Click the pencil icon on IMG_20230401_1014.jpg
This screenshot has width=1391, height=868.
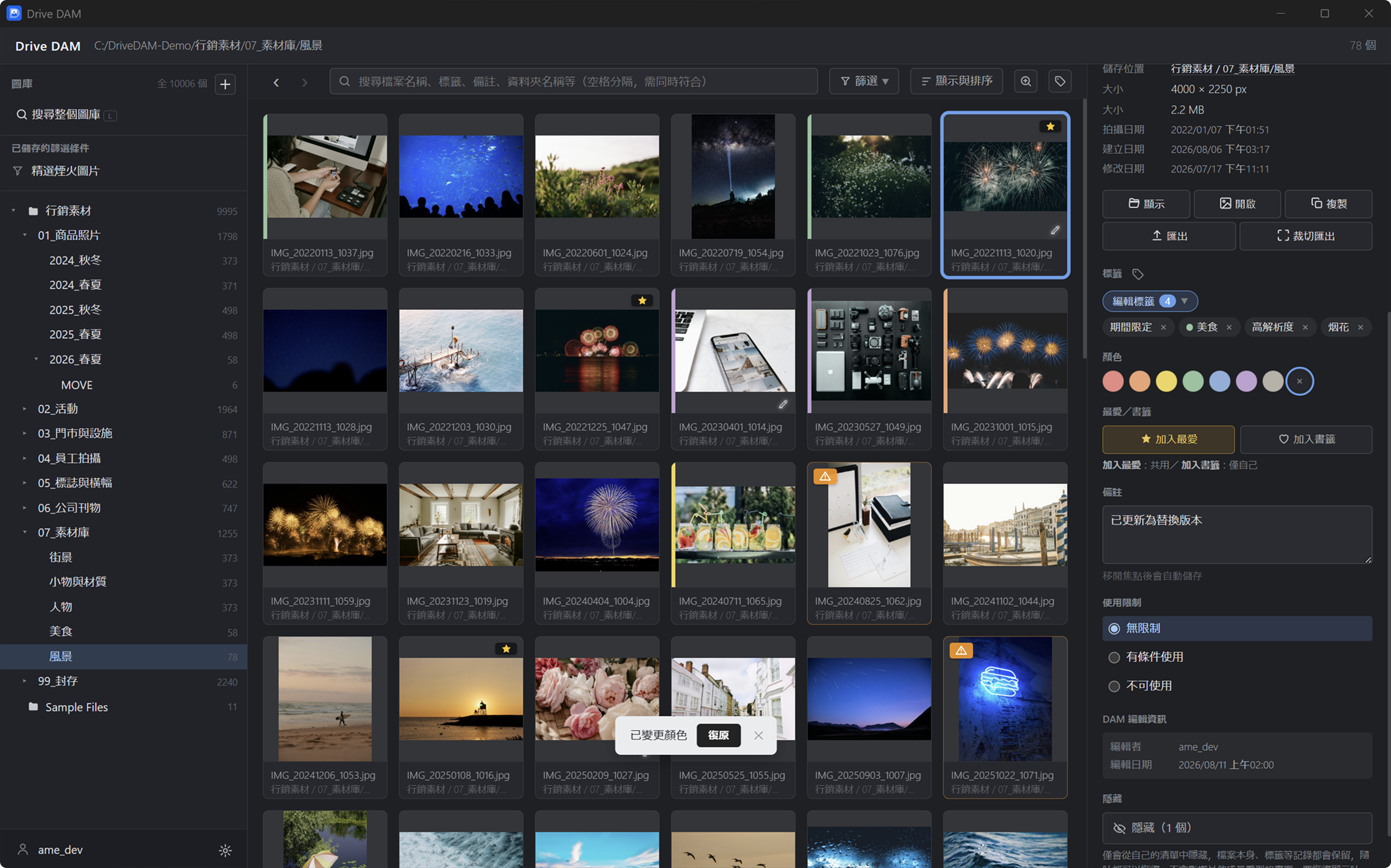coord(783,405)
